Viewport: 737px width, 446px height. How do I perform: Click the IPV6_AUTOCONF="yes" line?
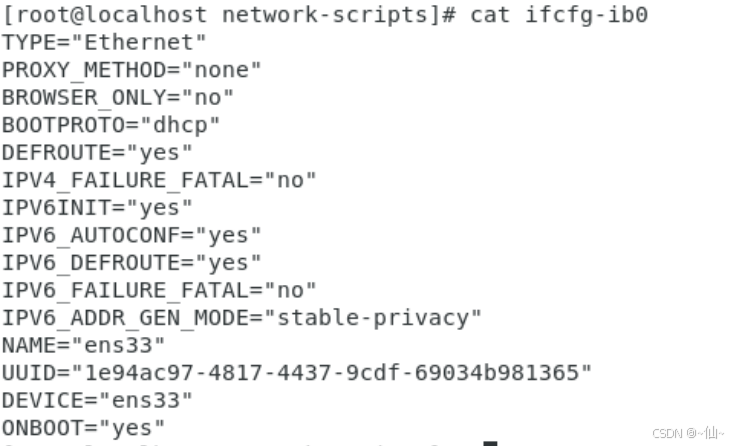[x=131, y=235]
